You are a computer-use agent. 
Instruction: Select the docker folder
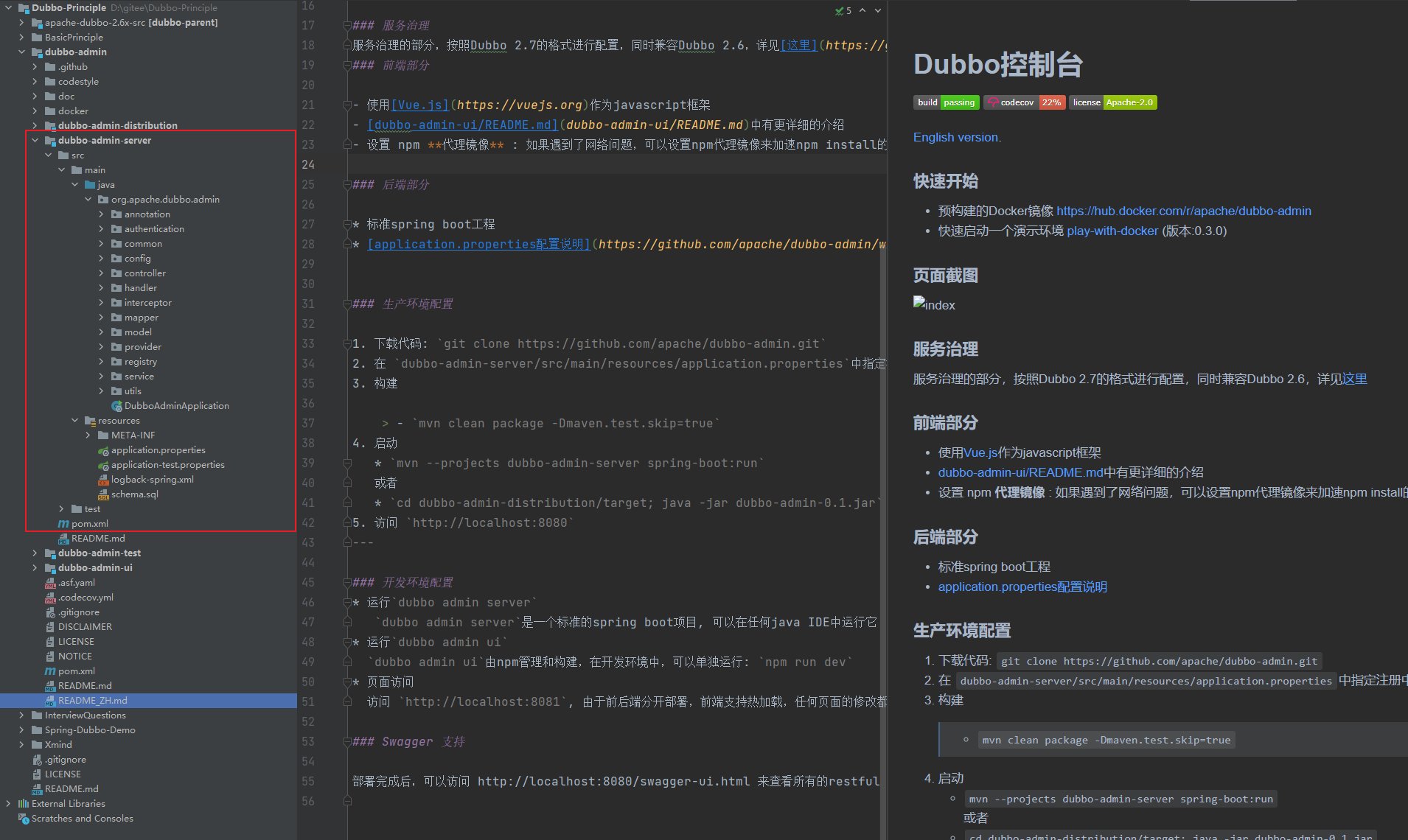point(73,111)
